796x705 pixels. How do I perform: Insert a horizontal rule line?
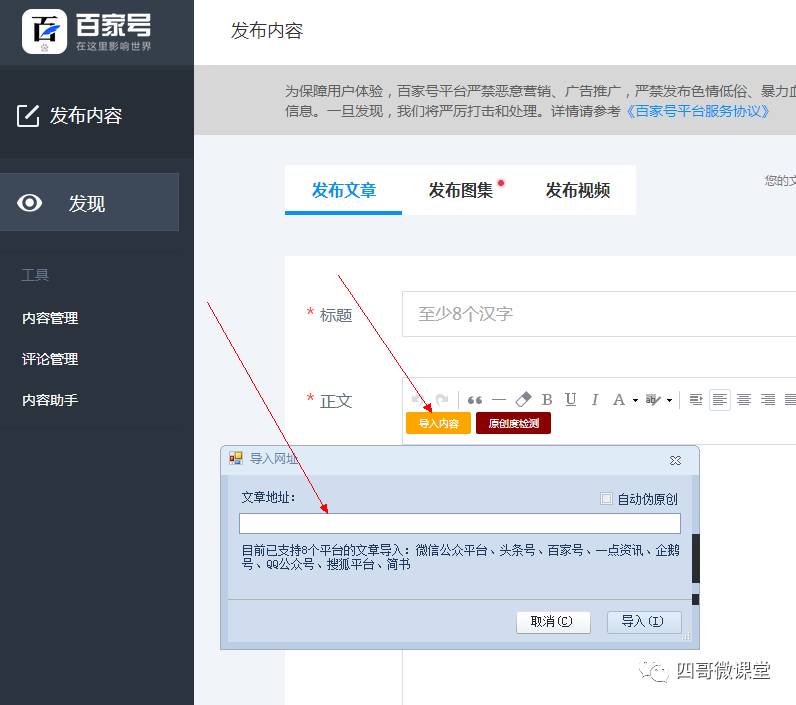coord(499,400)
